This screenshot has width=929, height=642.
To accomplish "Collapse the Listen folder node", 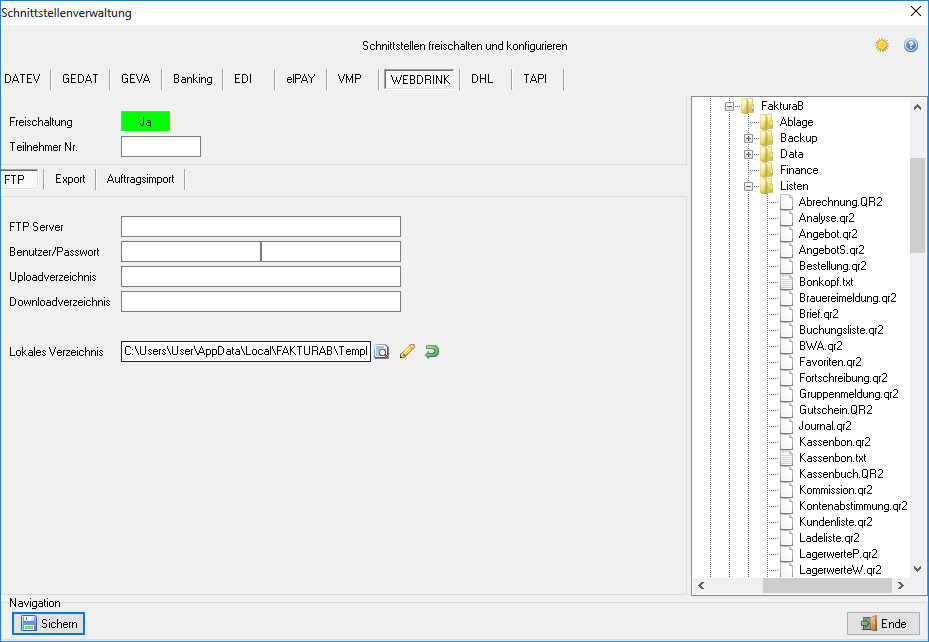I will pyautogui.click(x=748, y=187).
